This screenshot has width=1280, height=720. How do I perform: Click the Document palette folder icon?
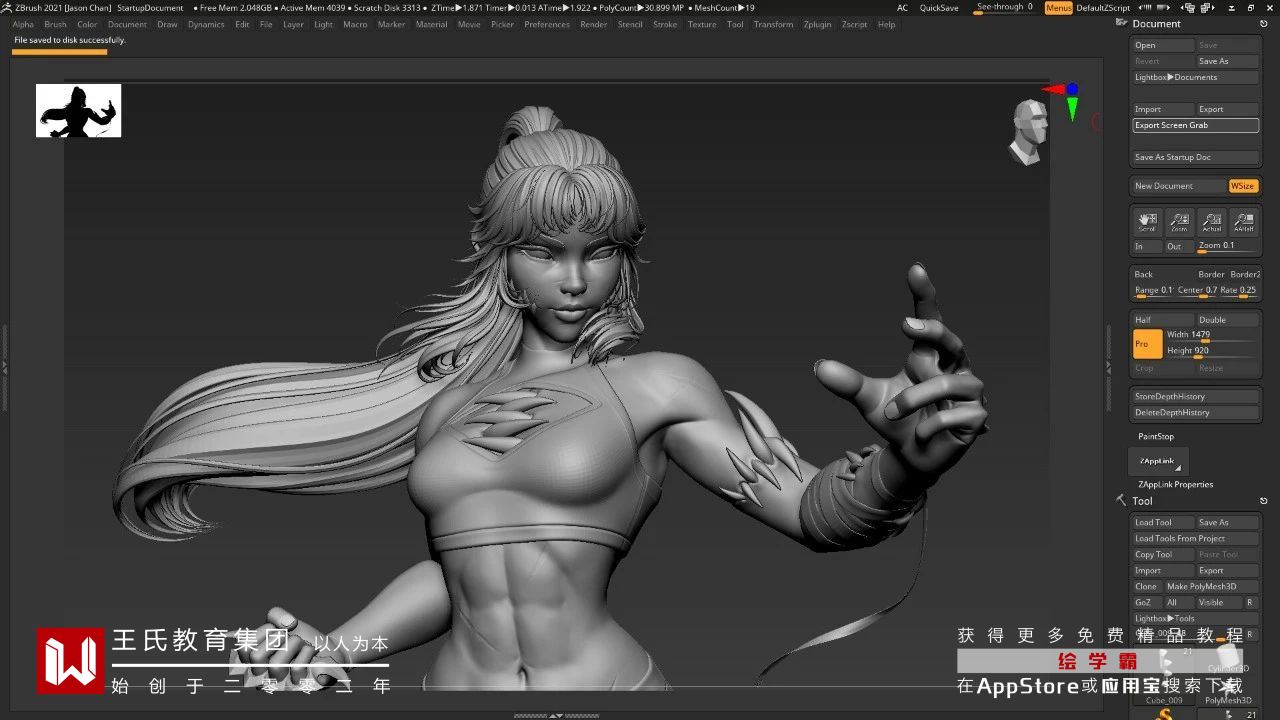[1122, 23]
